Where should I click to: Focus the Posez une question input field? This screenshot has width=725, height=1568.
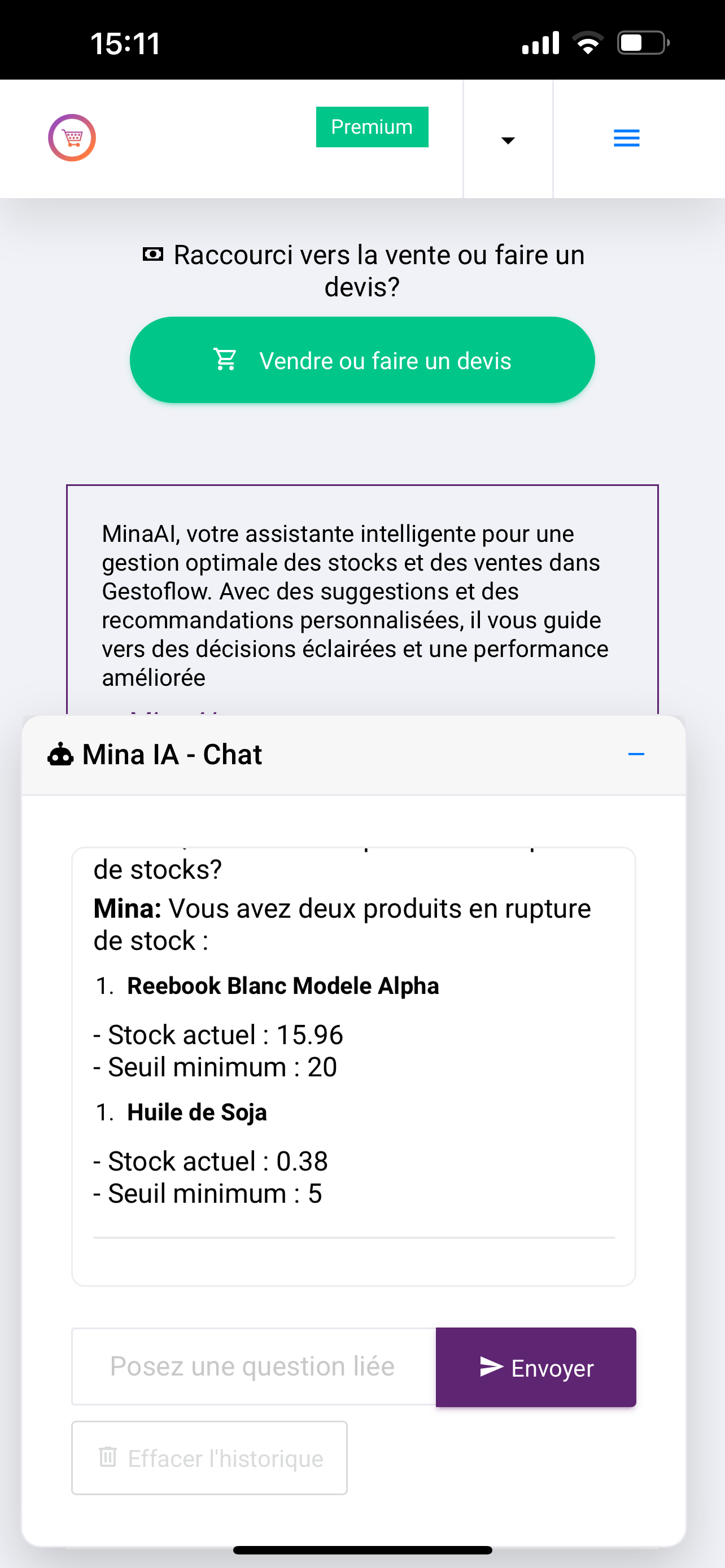tap(254, 1366)
